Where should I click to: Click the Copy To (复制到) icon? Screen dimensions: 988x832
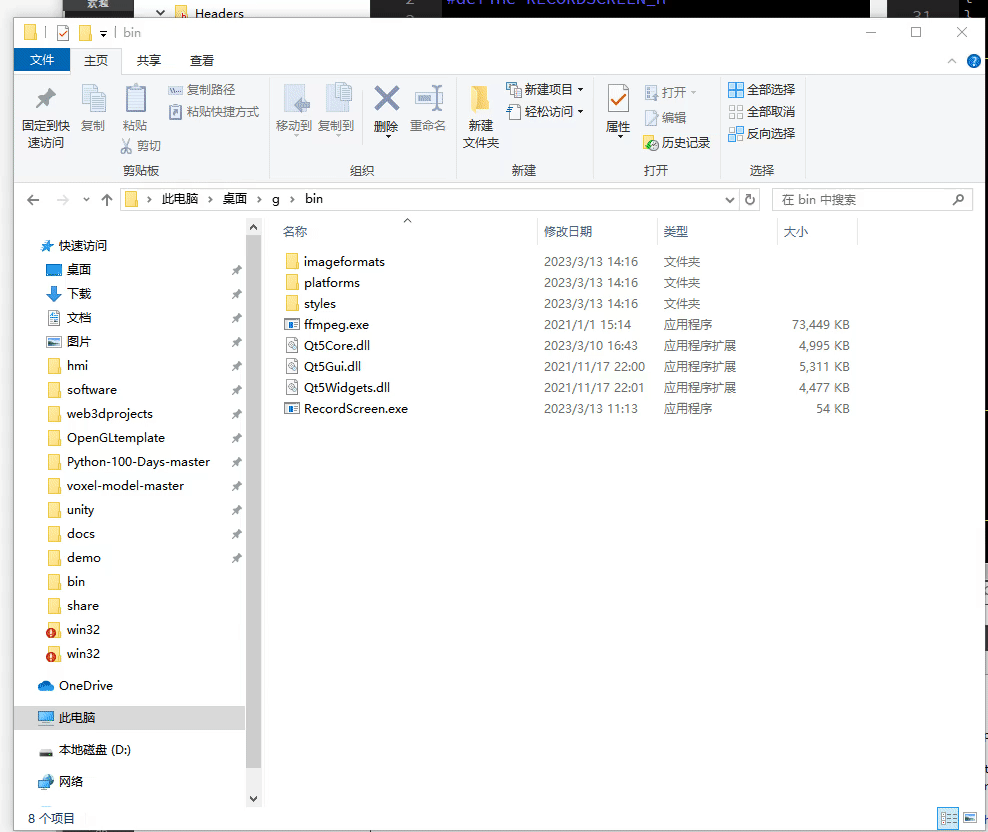(x=338, y=98)
